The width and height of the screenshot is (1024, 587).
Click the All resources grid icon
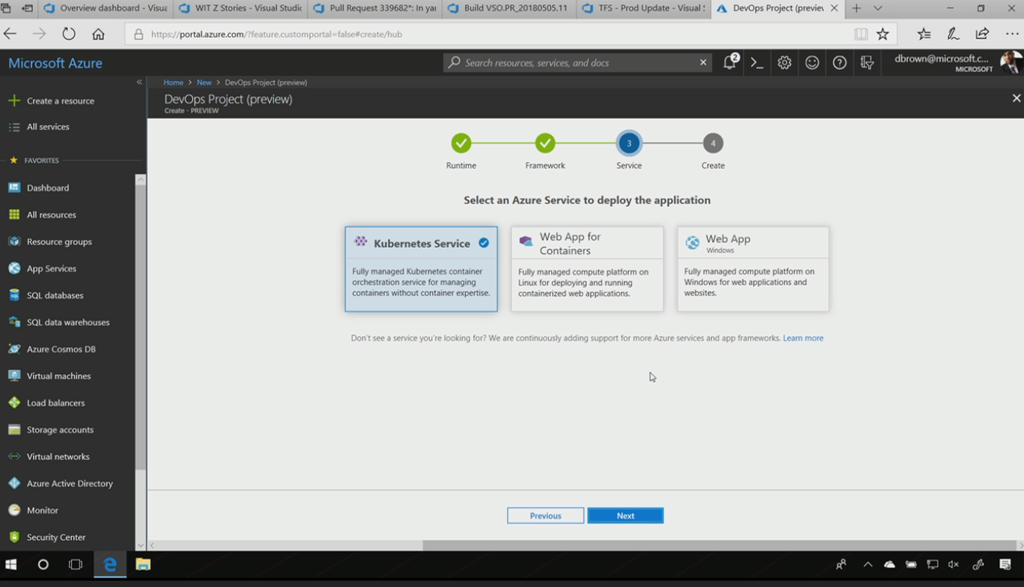pos(14,214)
